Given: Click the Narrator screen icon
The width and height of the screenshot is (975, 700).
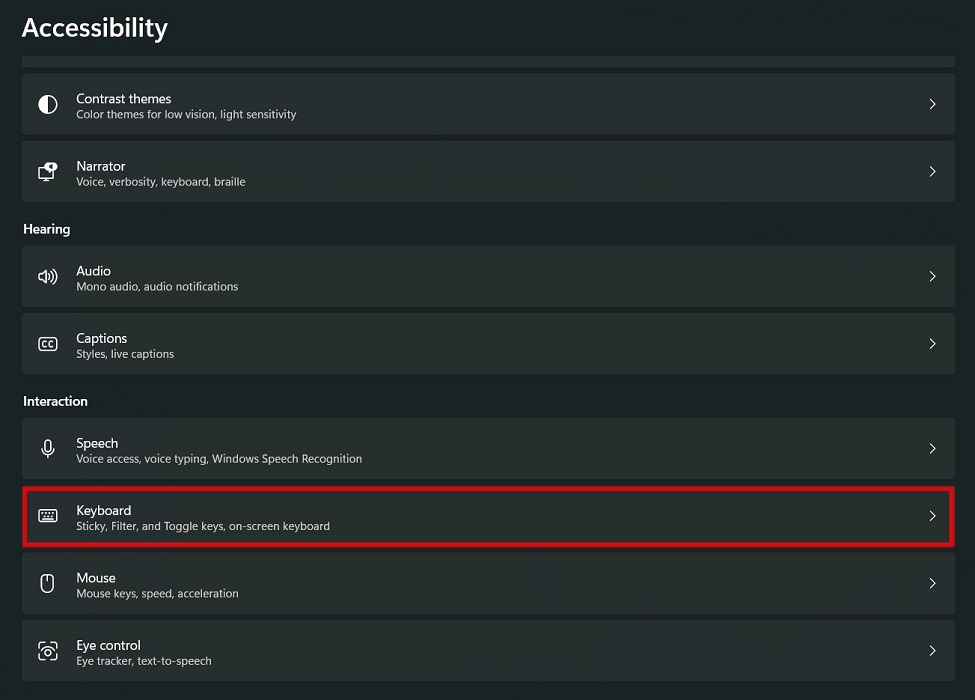Looking at the screenshot, I should coord(47,172).
